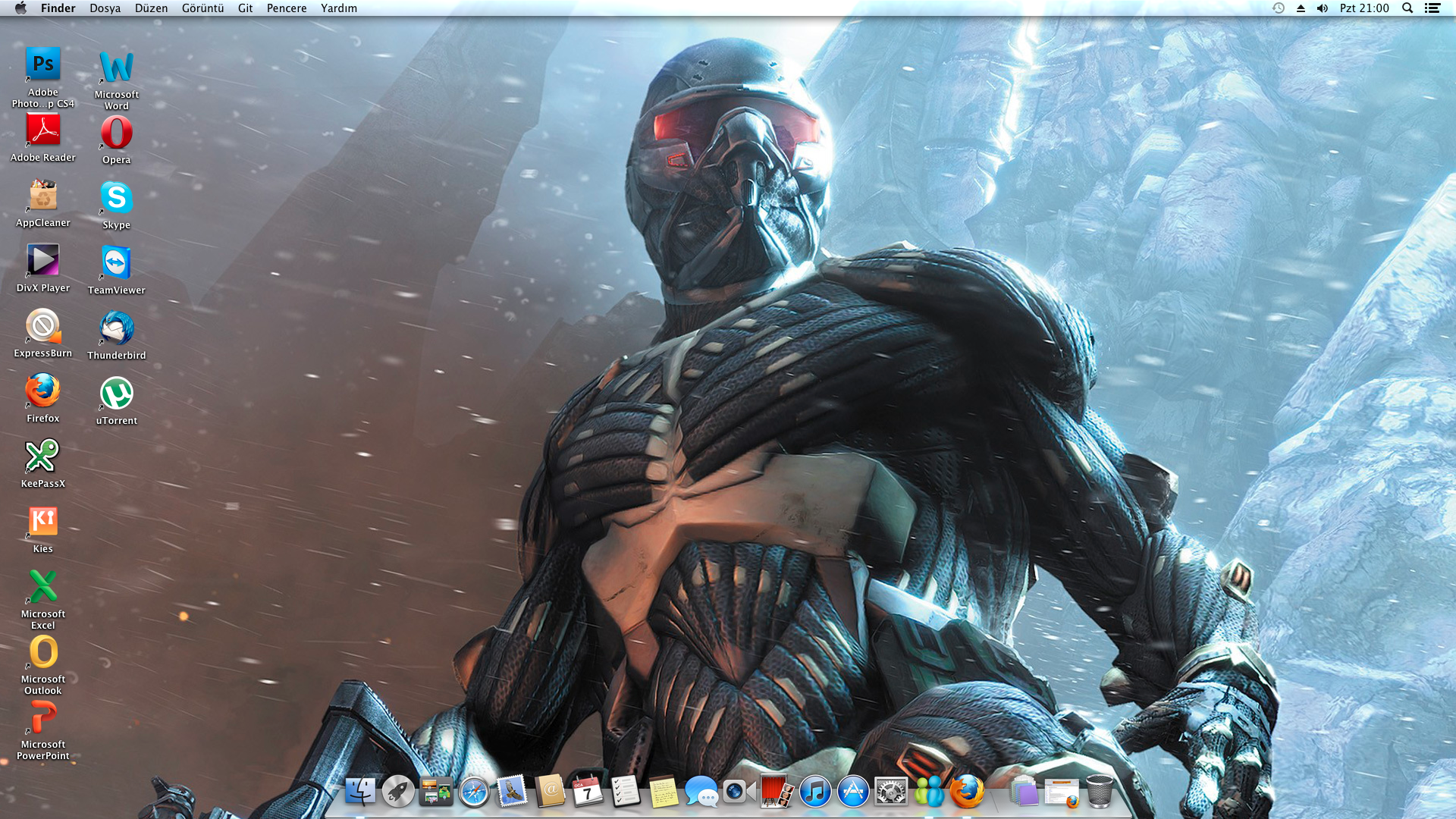Open App Store icon in Dock

tap(853, 792)
